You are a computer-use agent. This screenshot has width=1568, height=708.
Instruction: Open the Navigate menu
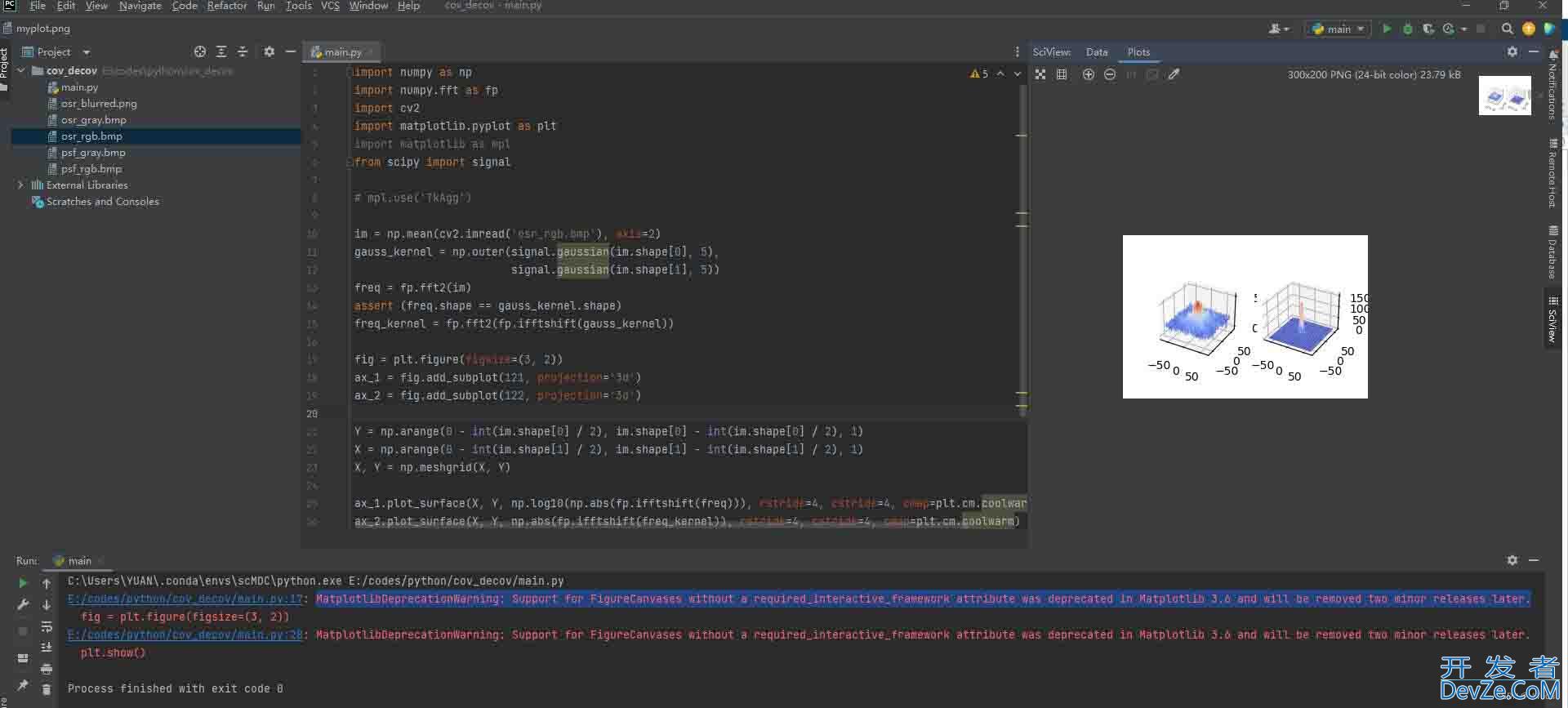pos(140,6)
